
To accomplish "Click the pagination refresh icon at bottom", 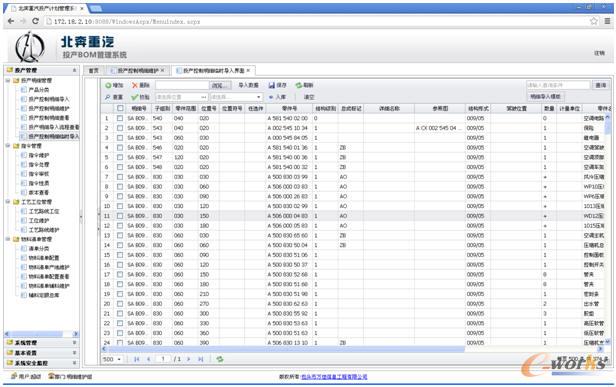I will coord(220,359).
